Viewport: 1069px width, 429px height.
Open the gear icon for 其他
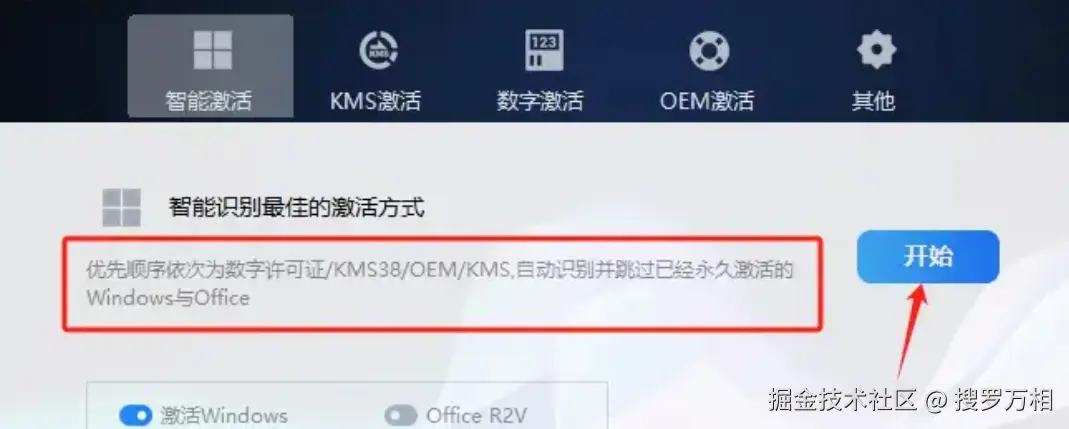[x=876, y=50]
